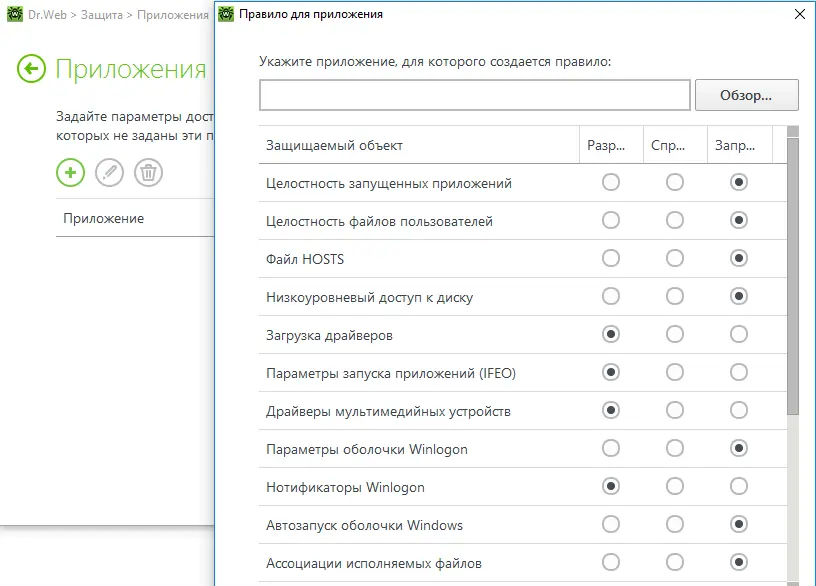Allow access to Файл HOSTS
Screen dimensions: 816x586
pos(611,258)
